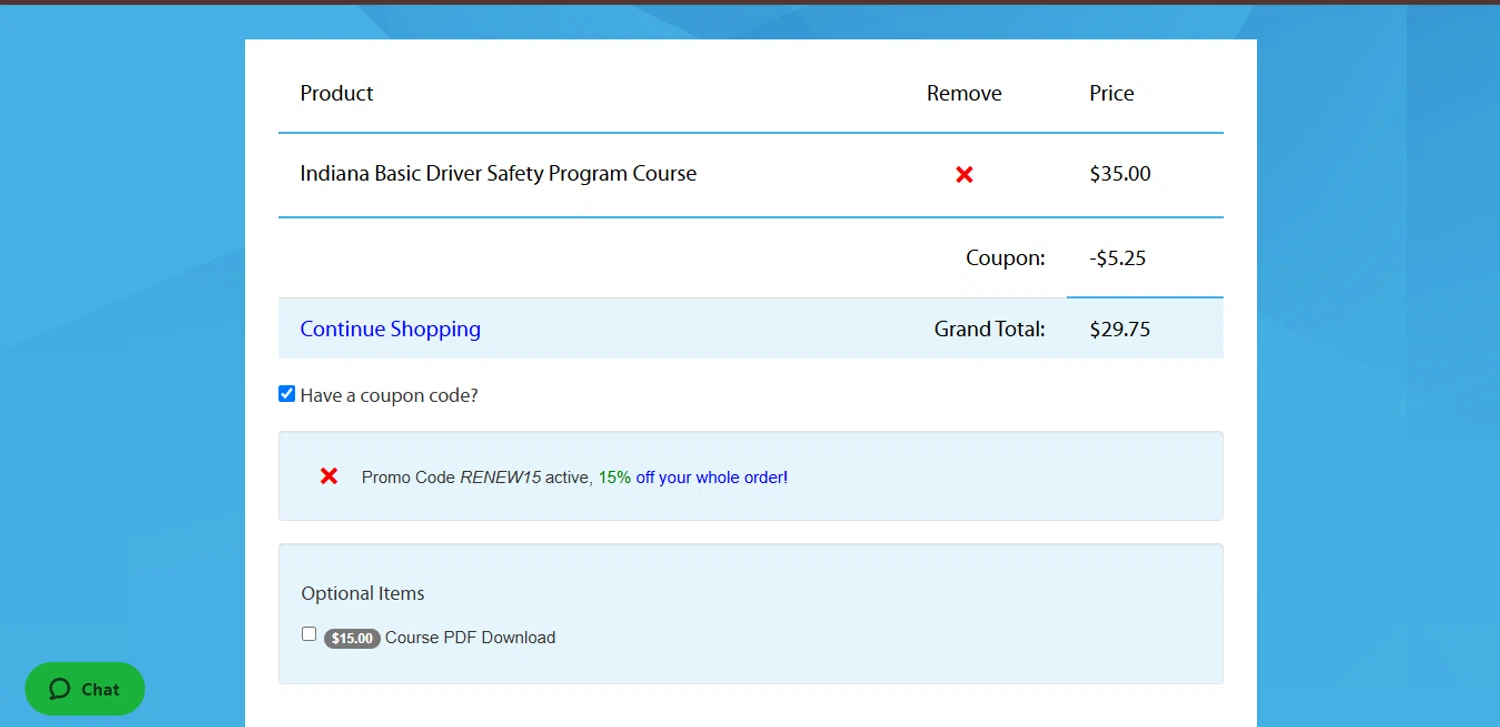Screen dimensions: 1500x727
Task: Select the 'Indiana Basic Driver Safety Program Course' text
Action: [x=498, y=174]
